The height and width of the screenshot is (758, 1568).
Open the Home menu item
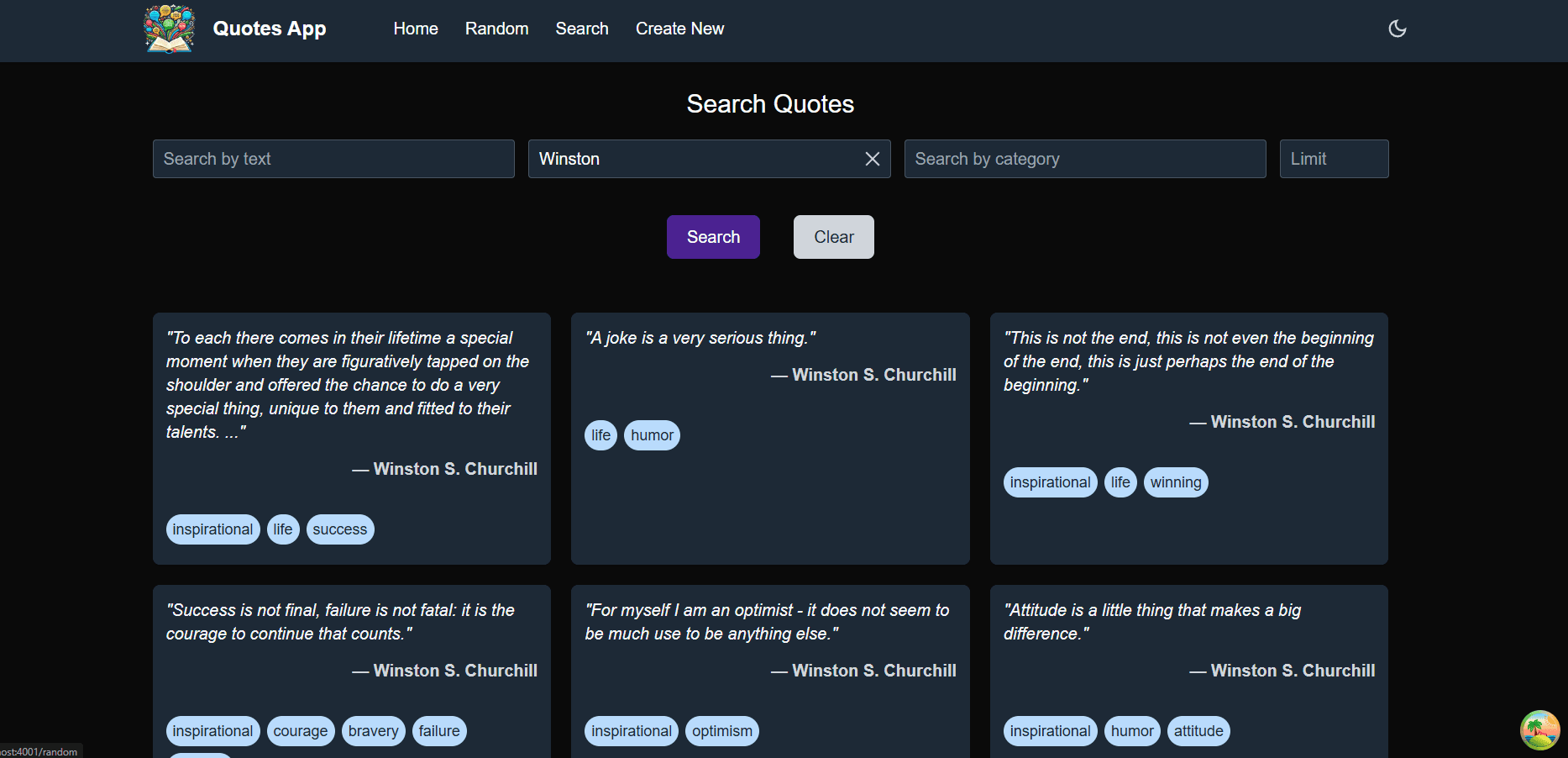click(x=416, y=29)
